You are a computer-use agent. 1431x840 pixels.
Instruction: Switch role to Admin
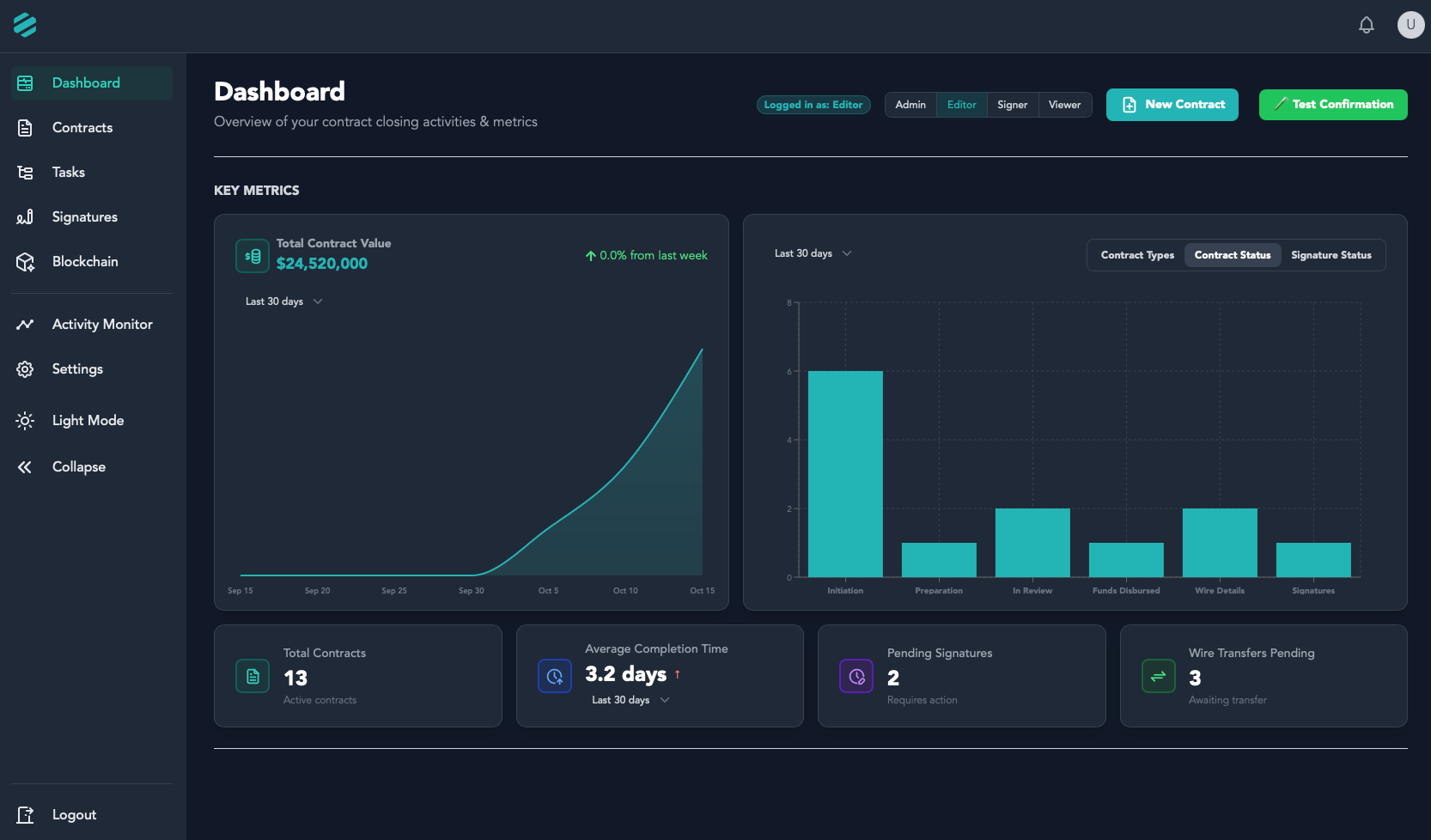click(x=910, y=104)
